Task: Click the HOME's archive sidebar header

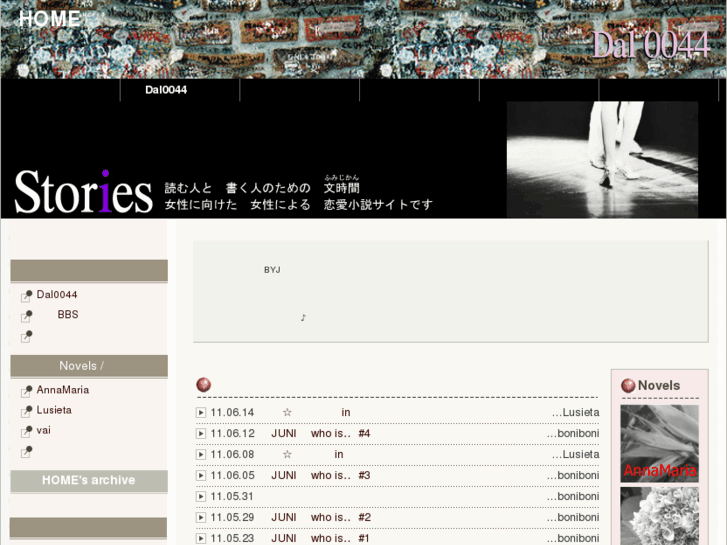Action: [x=89, y=481]
